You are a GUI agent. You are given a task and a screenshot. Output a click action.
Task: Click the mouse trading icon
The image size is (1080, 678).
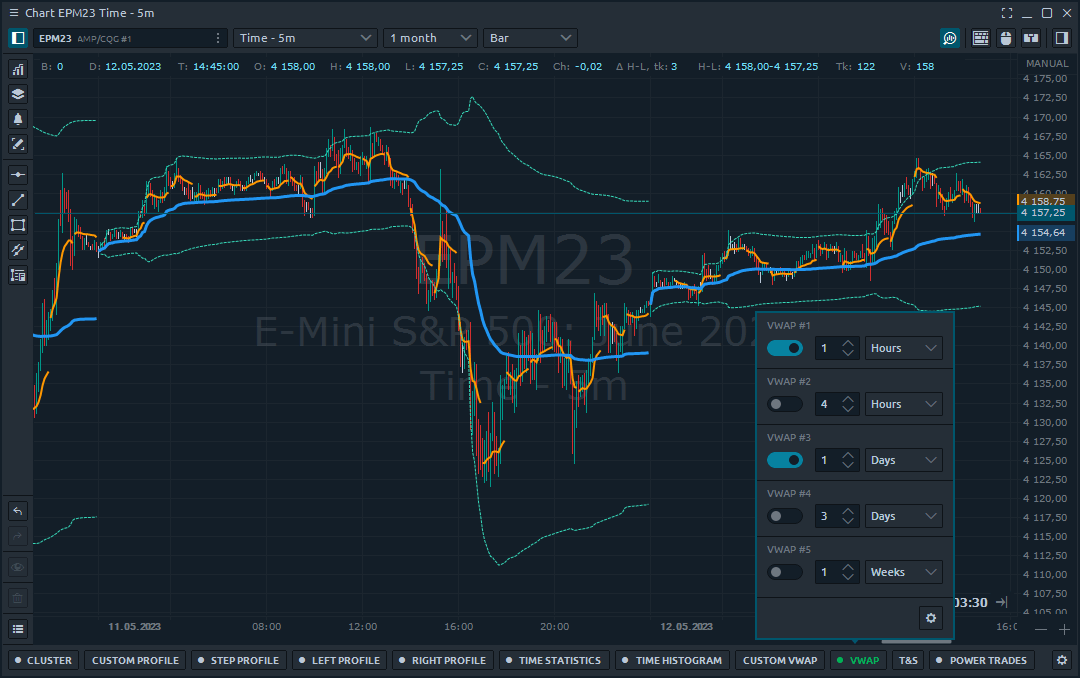click(x=1006, y=38)
